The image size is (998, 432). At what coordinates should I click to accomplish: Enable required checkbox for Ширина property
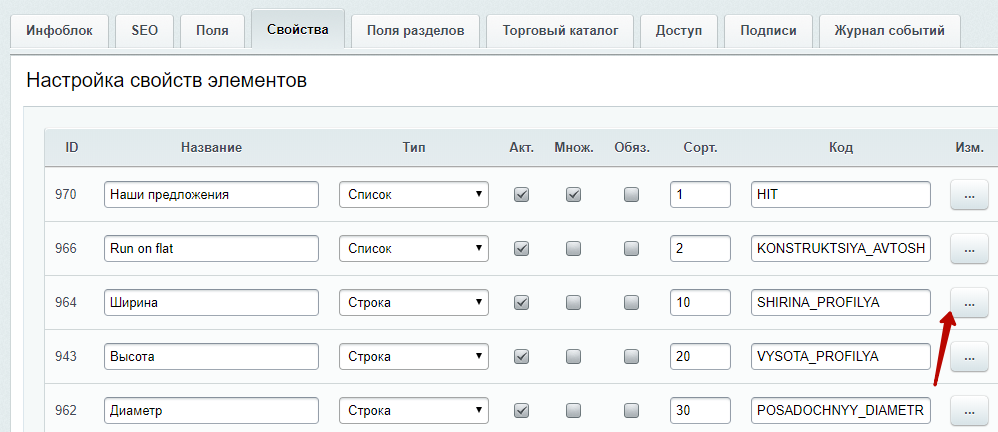coord(631,302)
